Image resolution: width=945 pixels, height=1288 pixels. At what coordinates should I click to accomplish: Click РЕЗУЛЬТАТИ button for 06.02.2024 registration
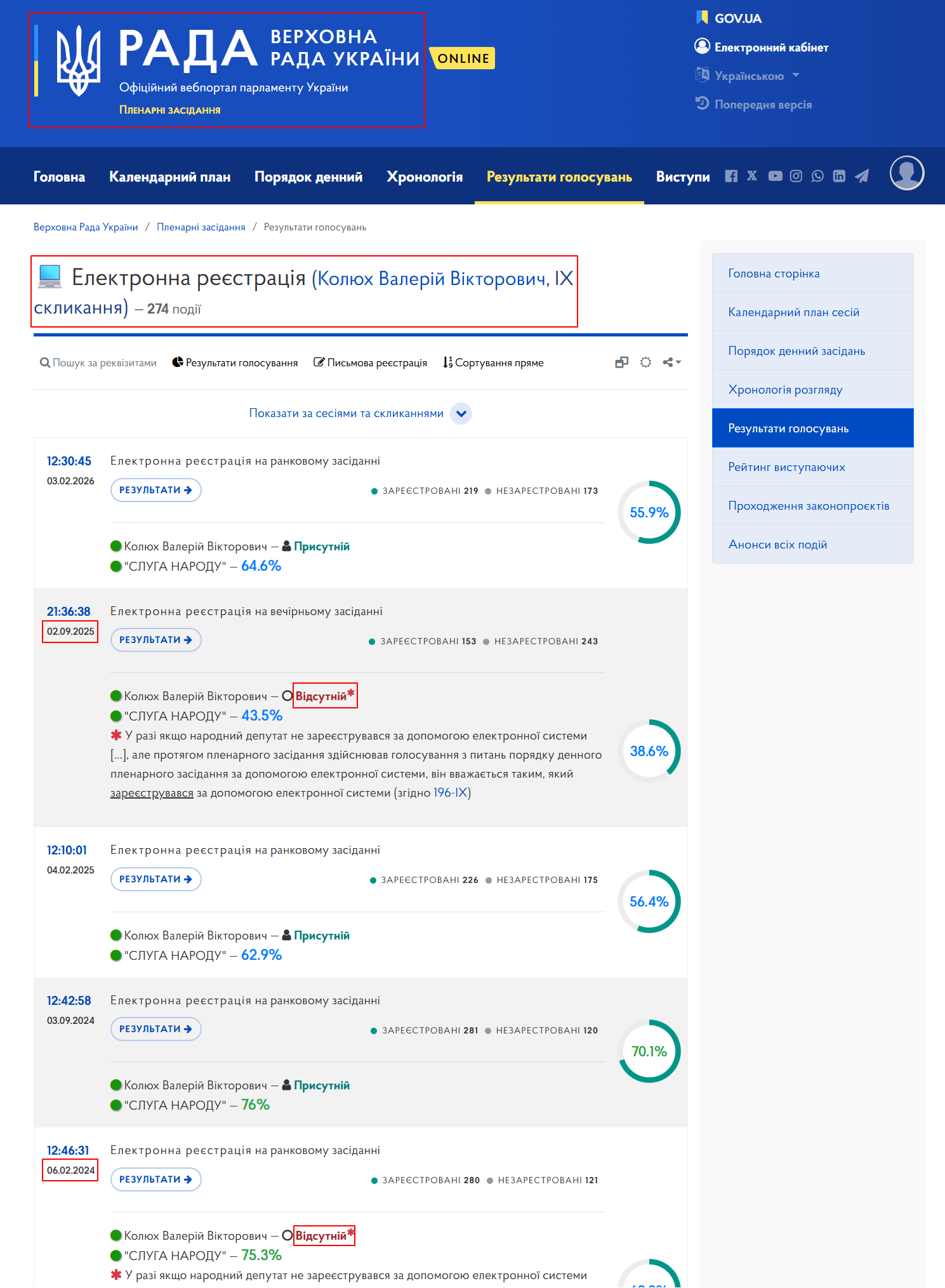click(x=155, y=1179)
